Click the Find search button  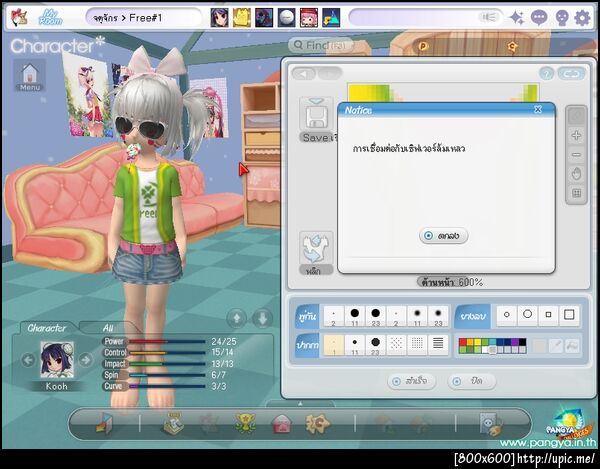pyautogui.click(x=320, y=46)
